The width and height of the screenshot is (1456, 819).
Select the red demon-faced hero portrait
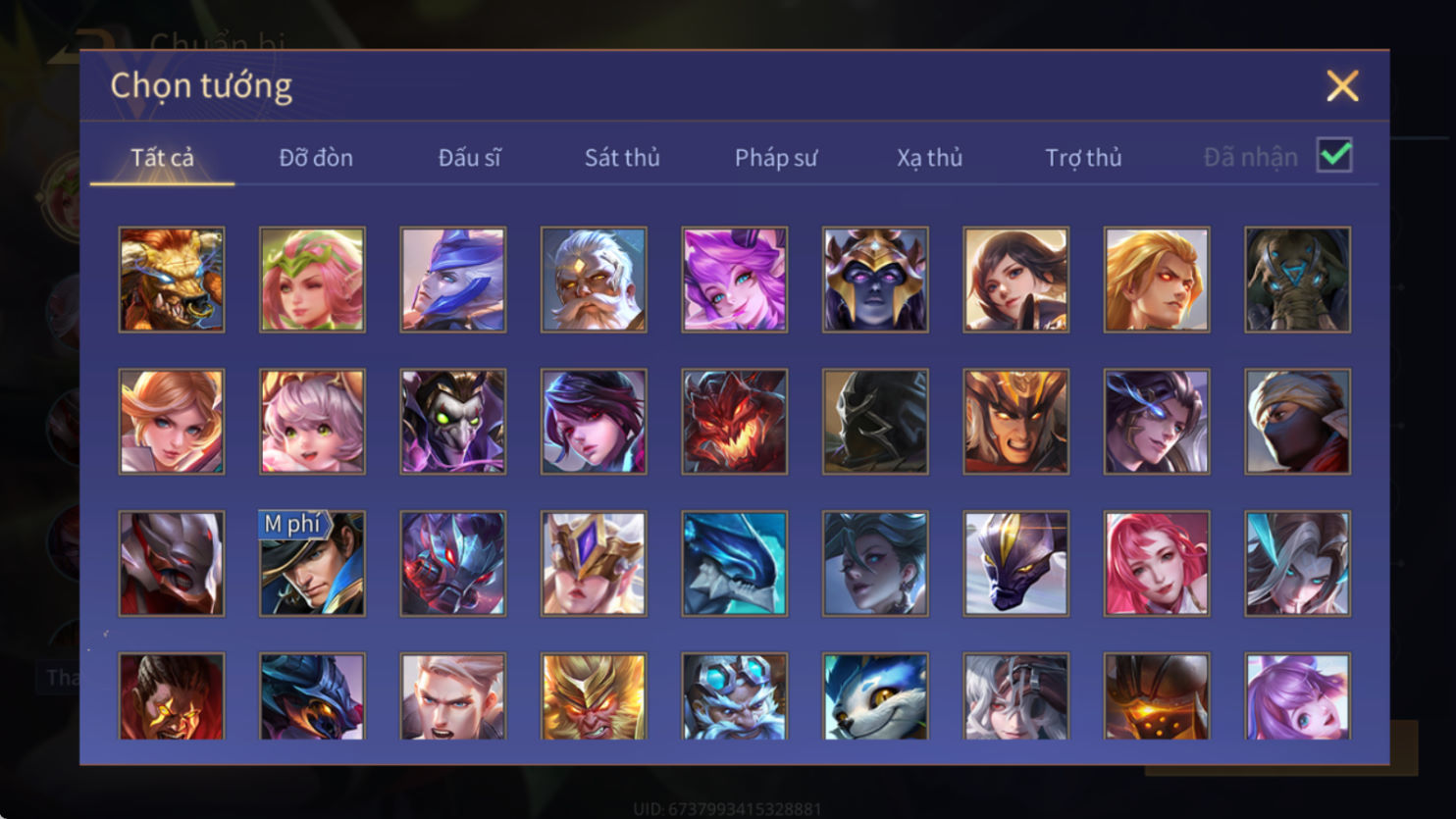[x=735, y=422]
